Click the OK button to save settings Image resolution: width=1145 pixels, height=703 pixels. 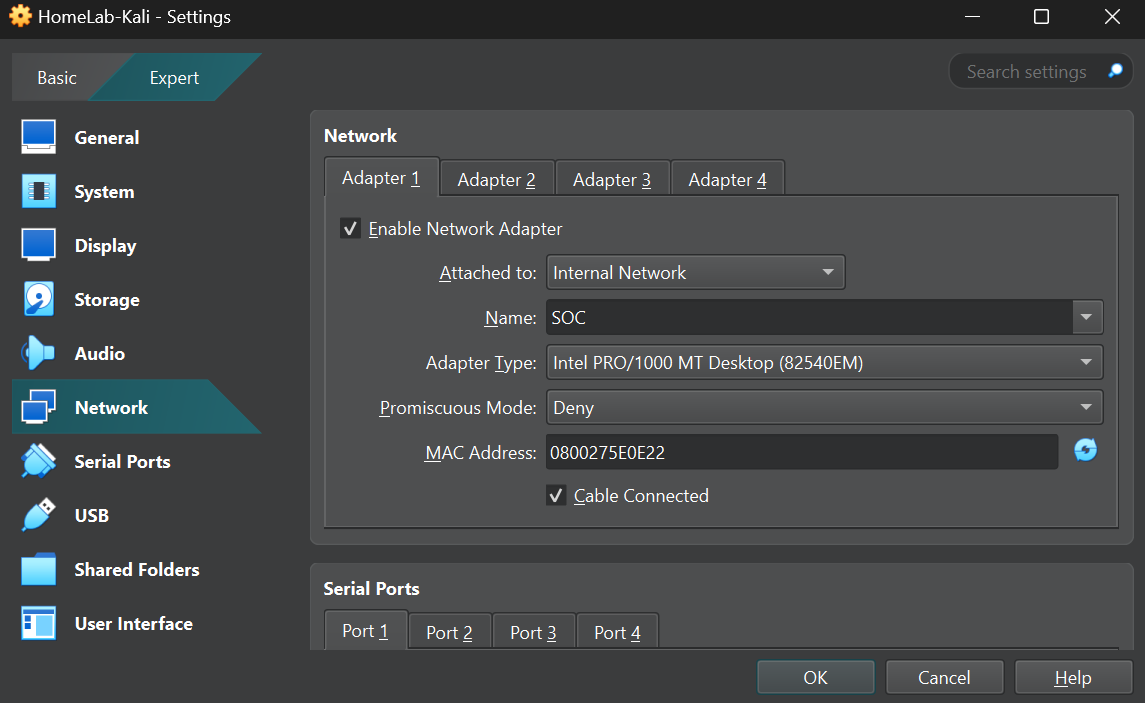tap(815, 677)
